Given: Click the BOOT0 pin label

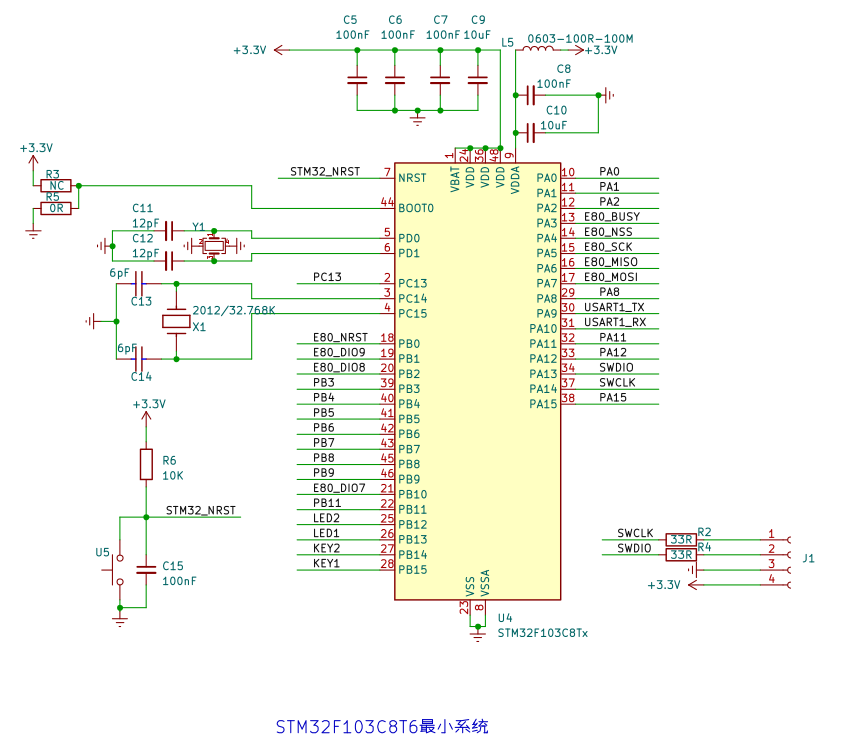Looking at the screenshot, I should point(416,208).
